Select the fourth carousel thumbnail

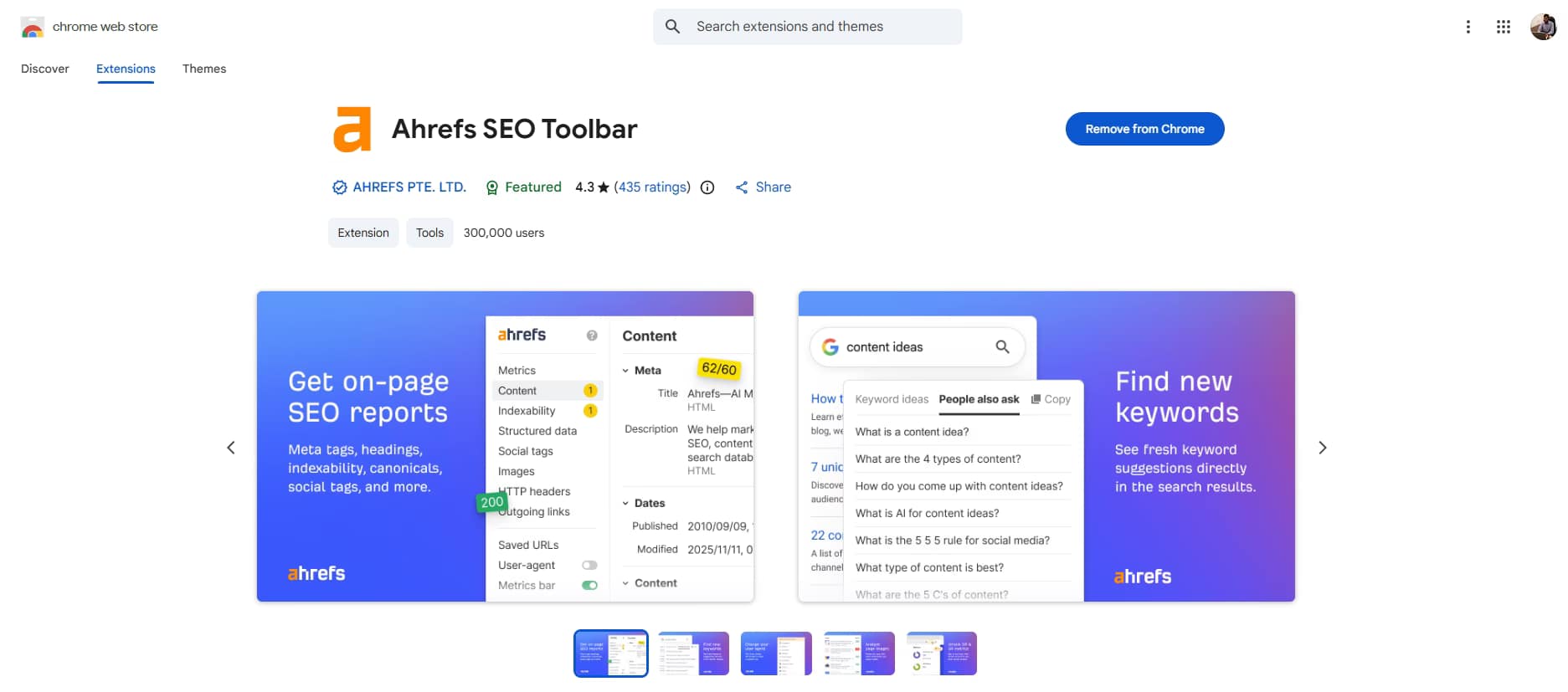[x=859, y=654]
